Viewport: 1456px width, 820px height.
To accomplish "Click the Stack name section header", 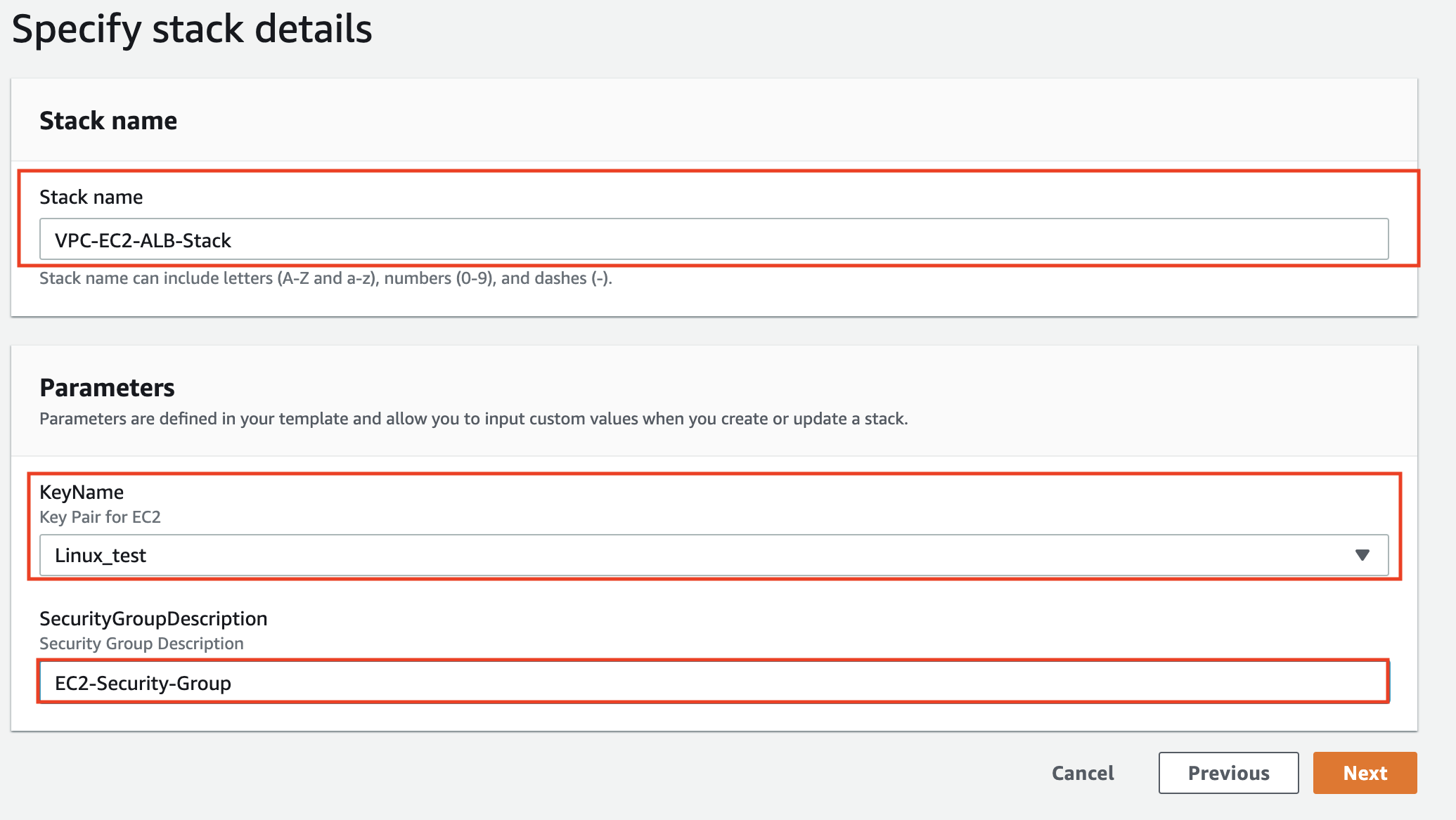I will (108, 120).
